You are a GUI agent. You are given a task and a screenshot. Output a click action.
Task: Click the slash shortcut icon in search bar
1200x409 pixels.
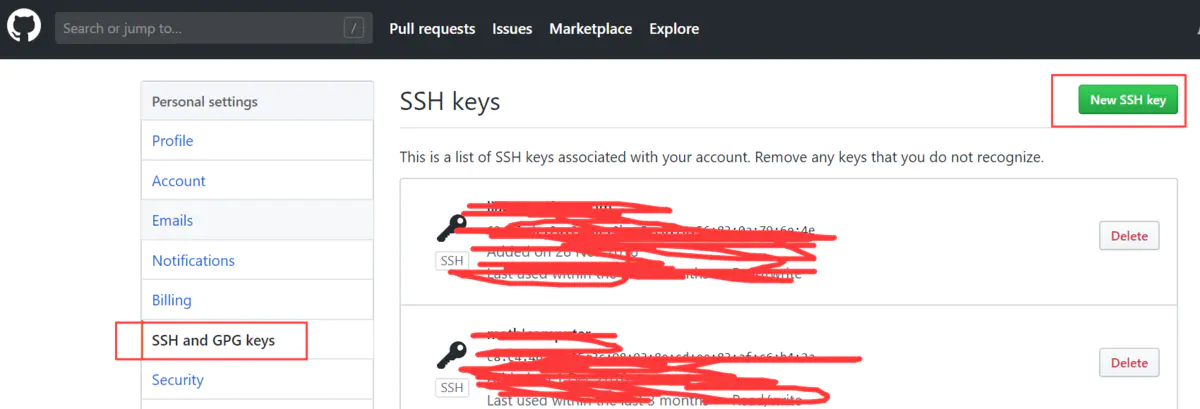354,28
